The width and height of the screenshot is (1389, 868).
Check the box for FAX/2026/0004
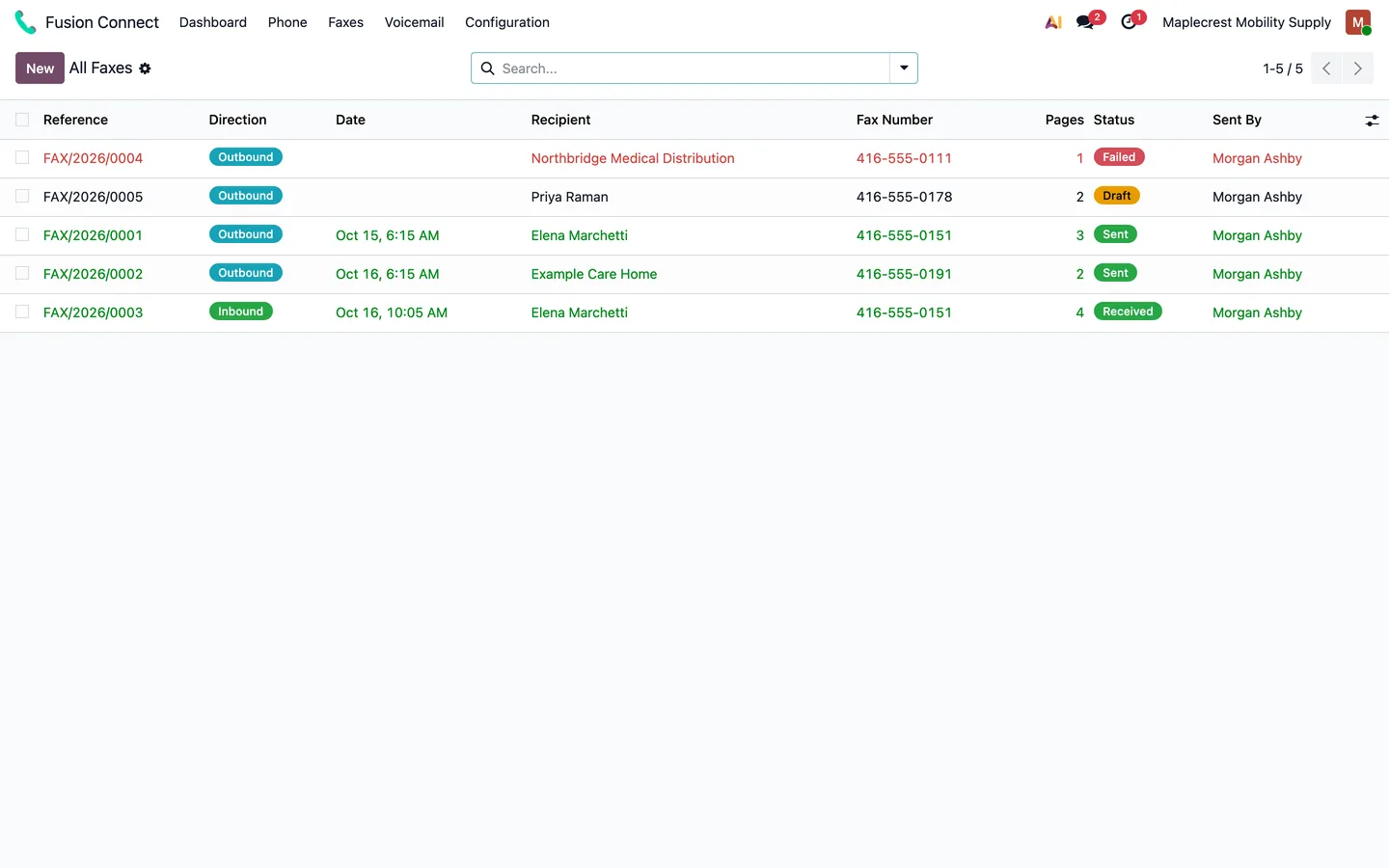22,157
